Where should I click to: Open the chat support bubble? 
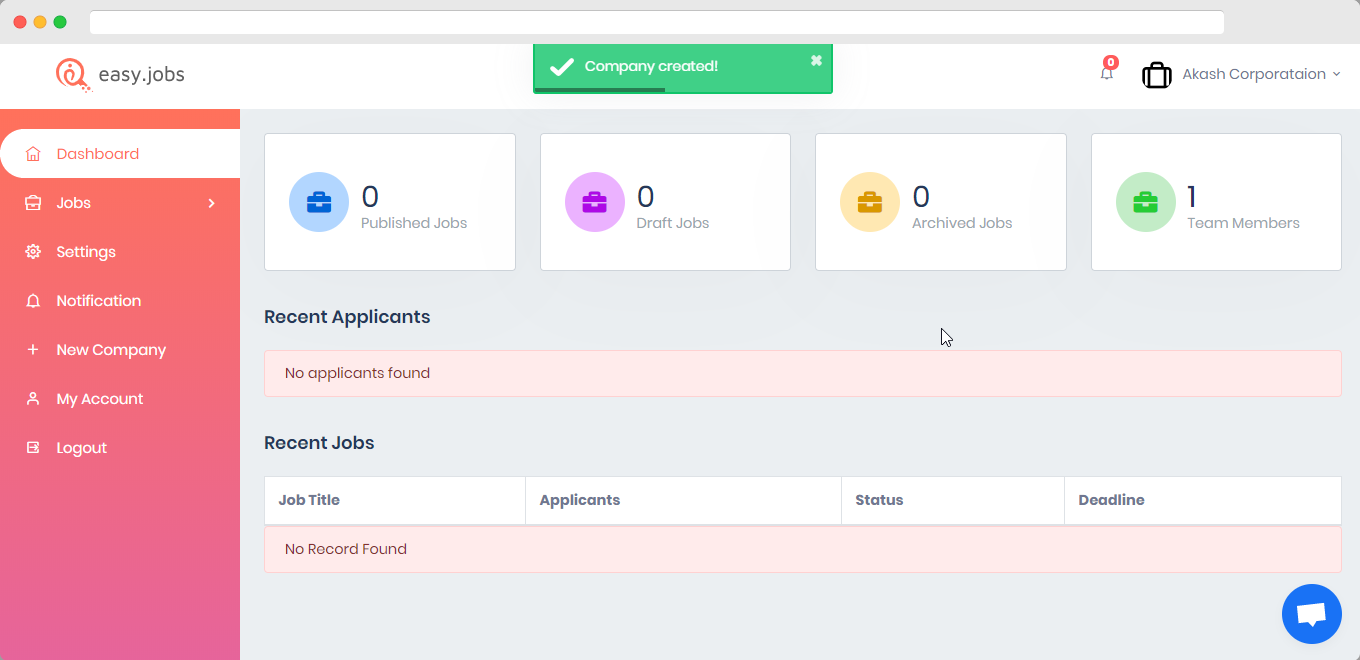(x=1312, y=614)
